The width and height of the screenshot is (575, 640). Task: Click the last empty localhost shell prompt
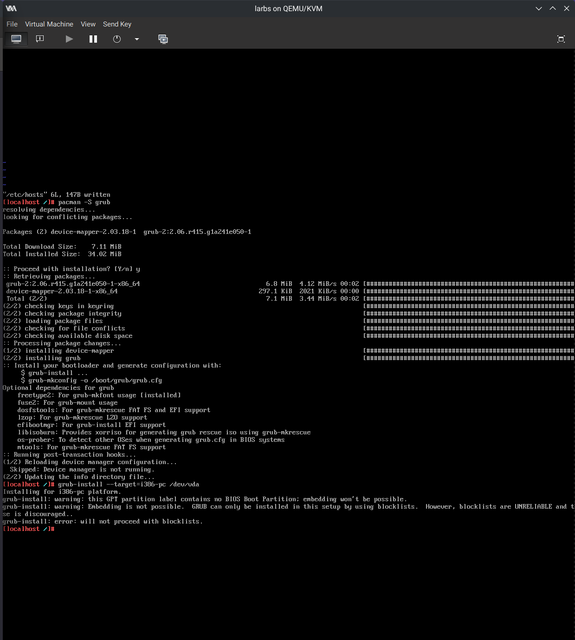pos(29,529)
